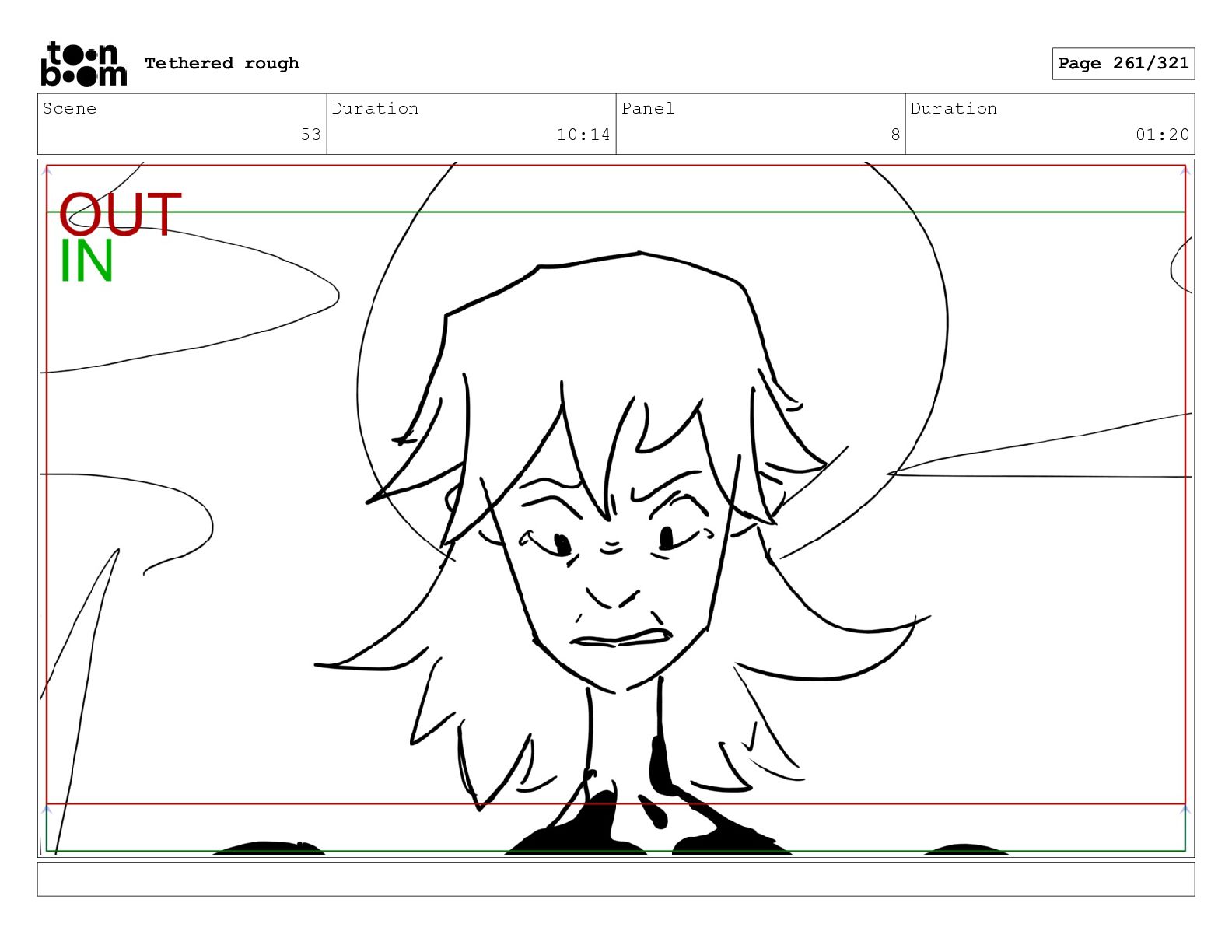Screen dimensions: 1232x952
Task: Click the green IN camera label
Action: coord(86,261)
